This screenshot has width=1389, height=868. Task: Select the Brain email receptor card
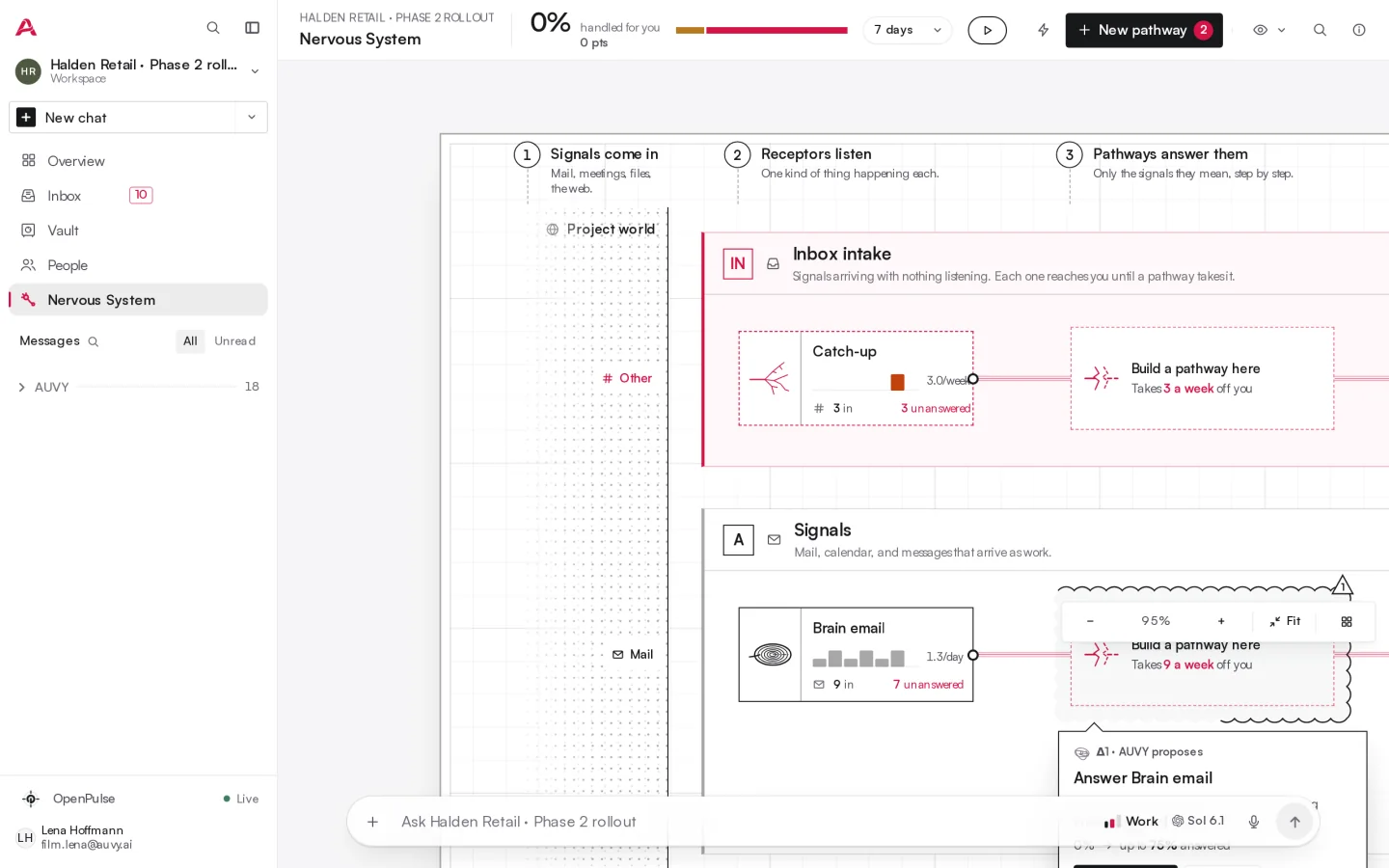[856, 654]
